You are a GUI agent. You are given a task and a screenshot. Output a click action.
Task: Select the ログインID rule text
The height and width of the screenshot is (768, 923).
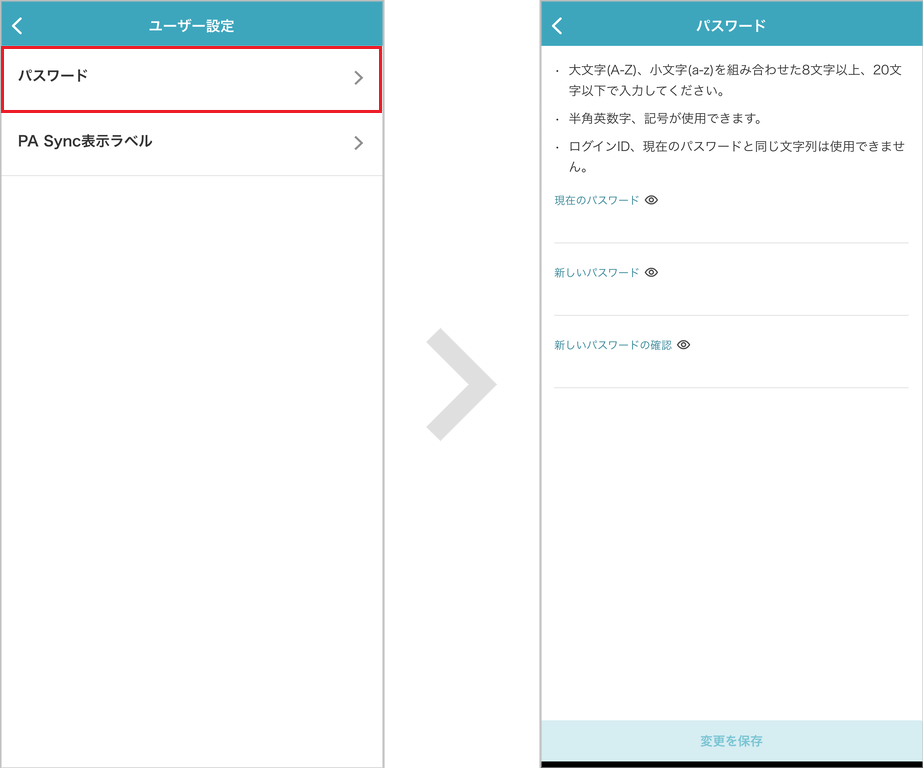point(736,157)
